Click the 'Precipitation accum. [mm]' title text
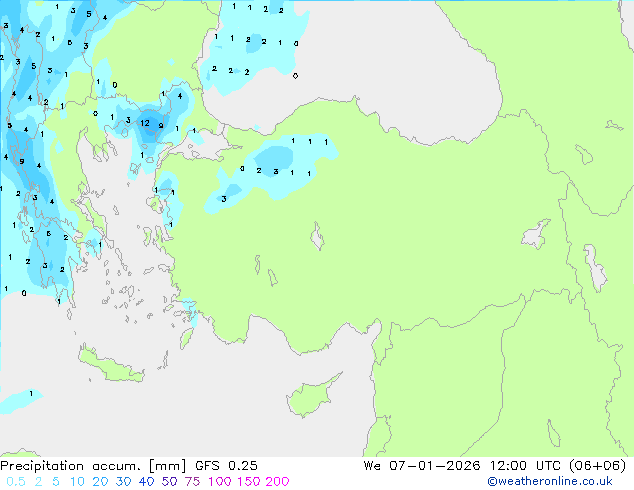Viewport: 634px width, 490px height. point(93,466)
